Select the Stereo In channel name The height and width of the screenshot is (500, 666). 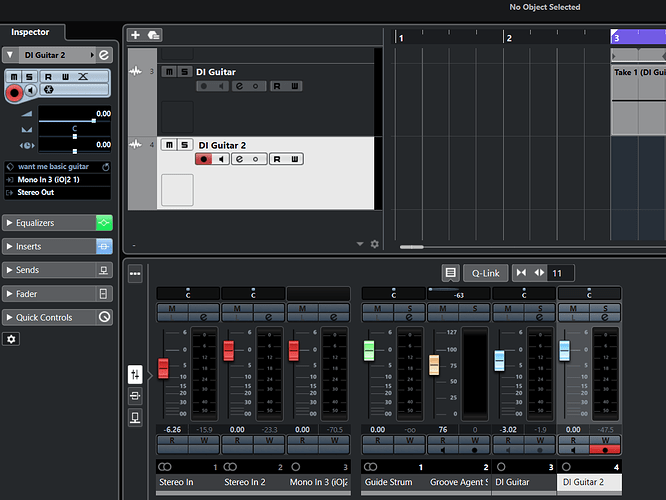pos(176,482)
